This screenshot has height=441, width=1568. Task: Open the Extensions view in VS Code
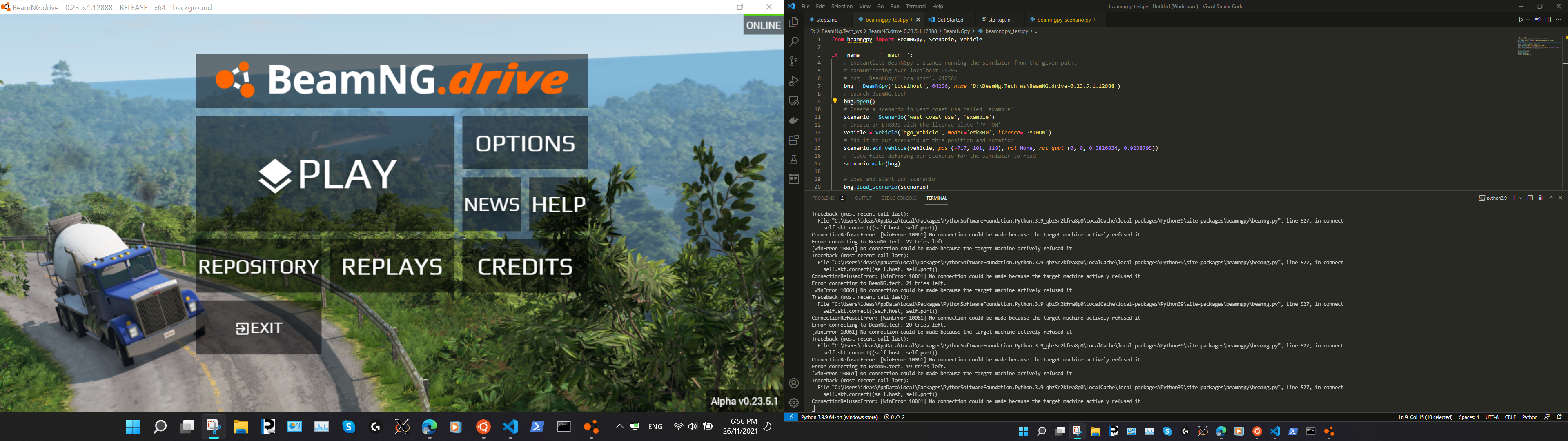tap(794, 140)
